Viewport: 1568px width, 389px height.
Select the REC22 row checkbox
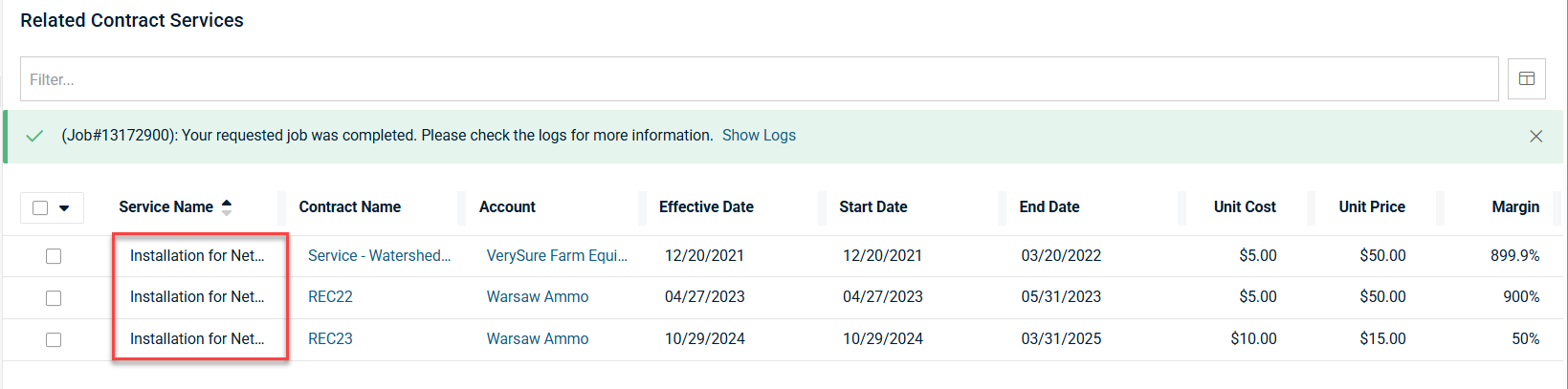[54, 298]
